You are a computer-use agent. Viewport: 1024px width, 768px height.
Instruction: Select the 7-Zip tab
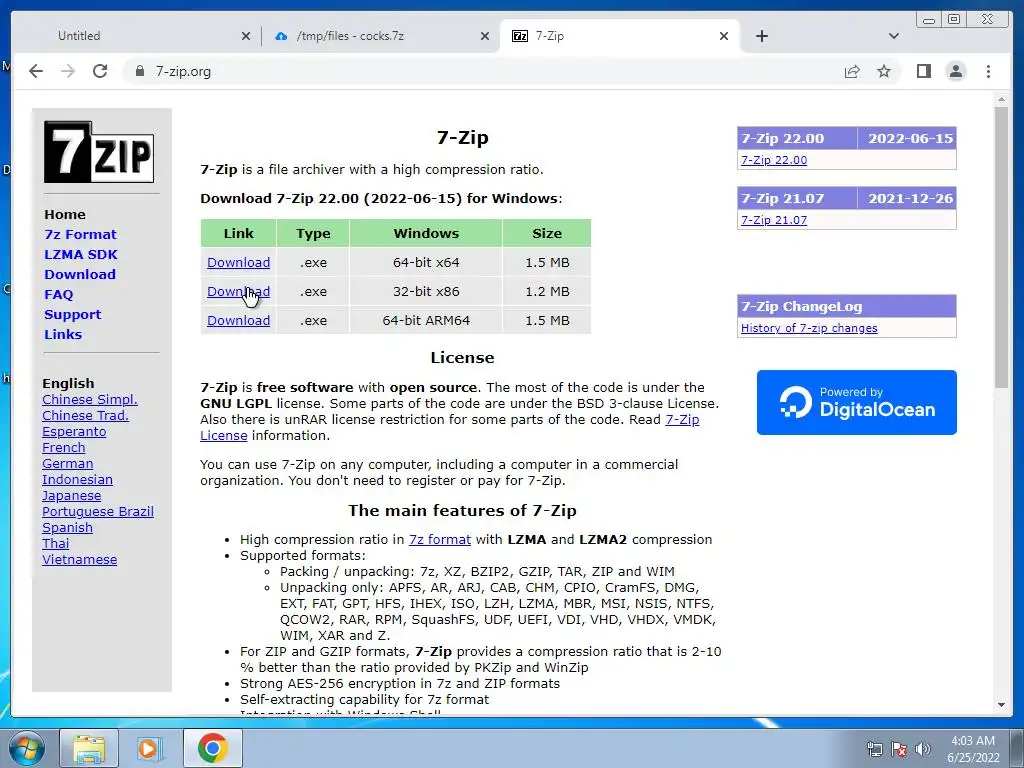pyautogui.click(x=619, y=36)
